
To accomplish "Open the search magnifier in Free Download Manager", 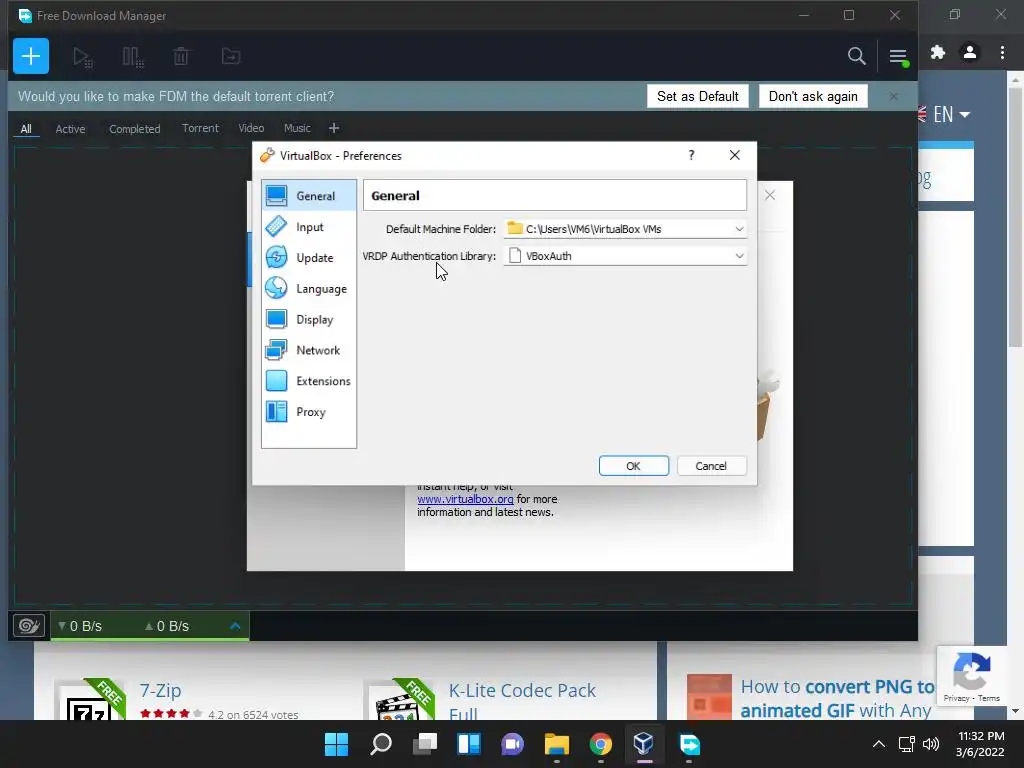I will coord(856,56).
